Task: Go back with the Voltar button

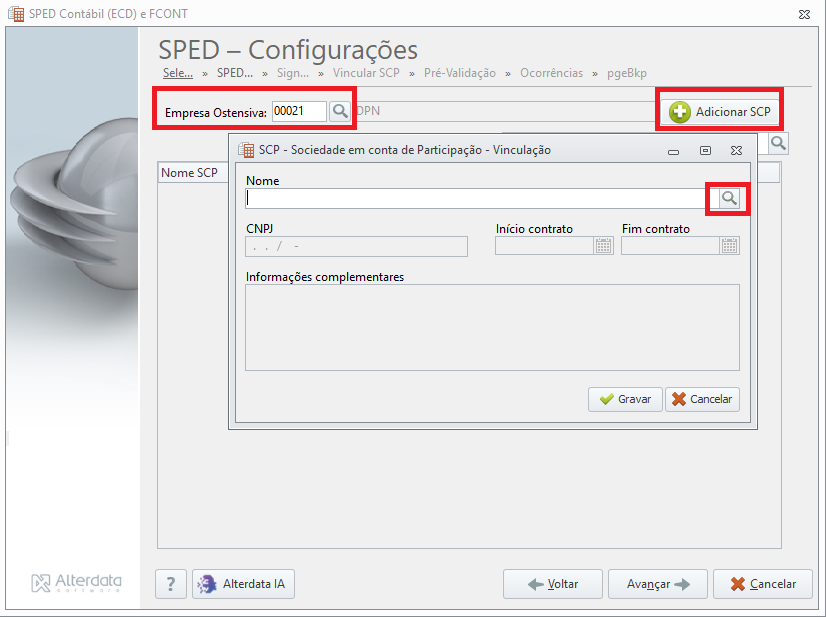Action: (553, 584)
